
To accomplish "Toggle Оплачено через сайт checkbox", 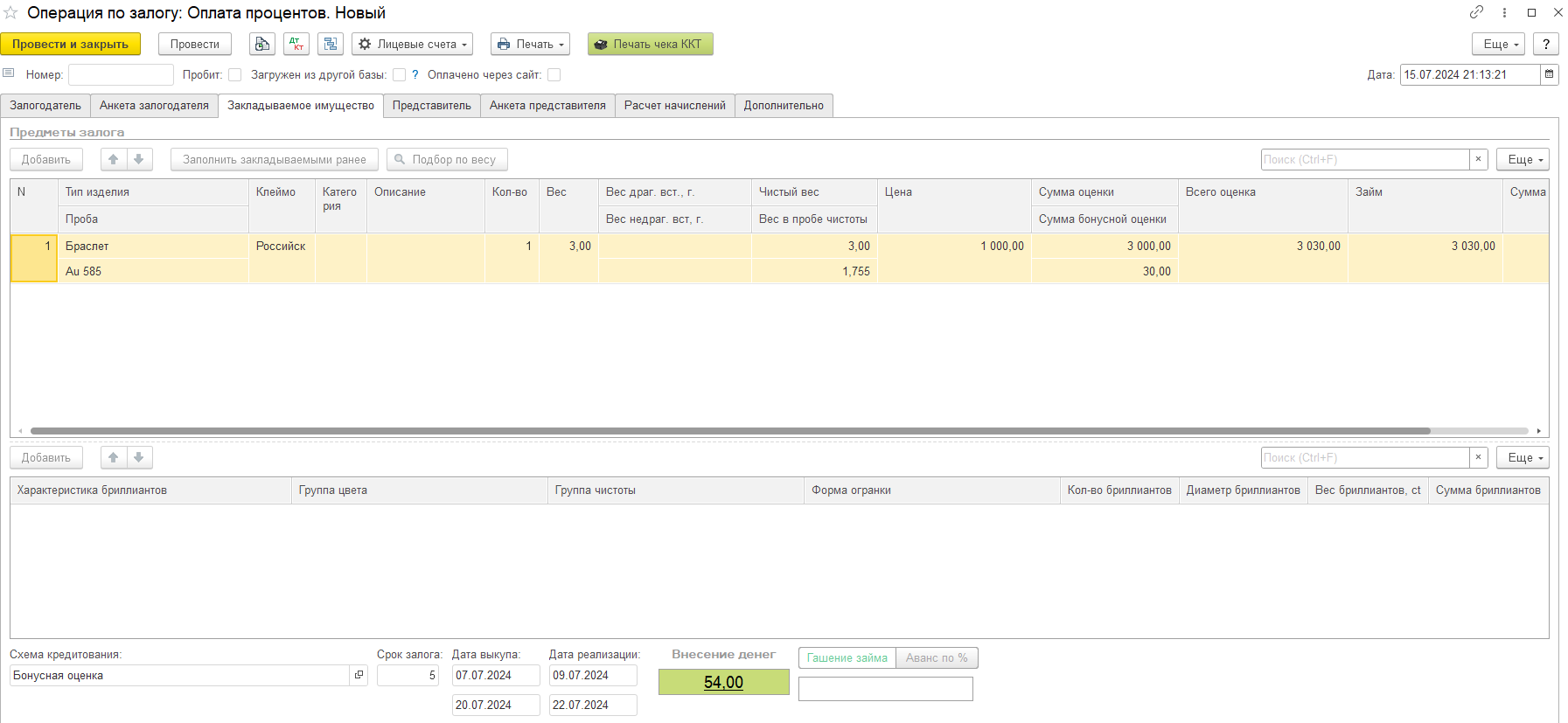I will click(554, 74).
